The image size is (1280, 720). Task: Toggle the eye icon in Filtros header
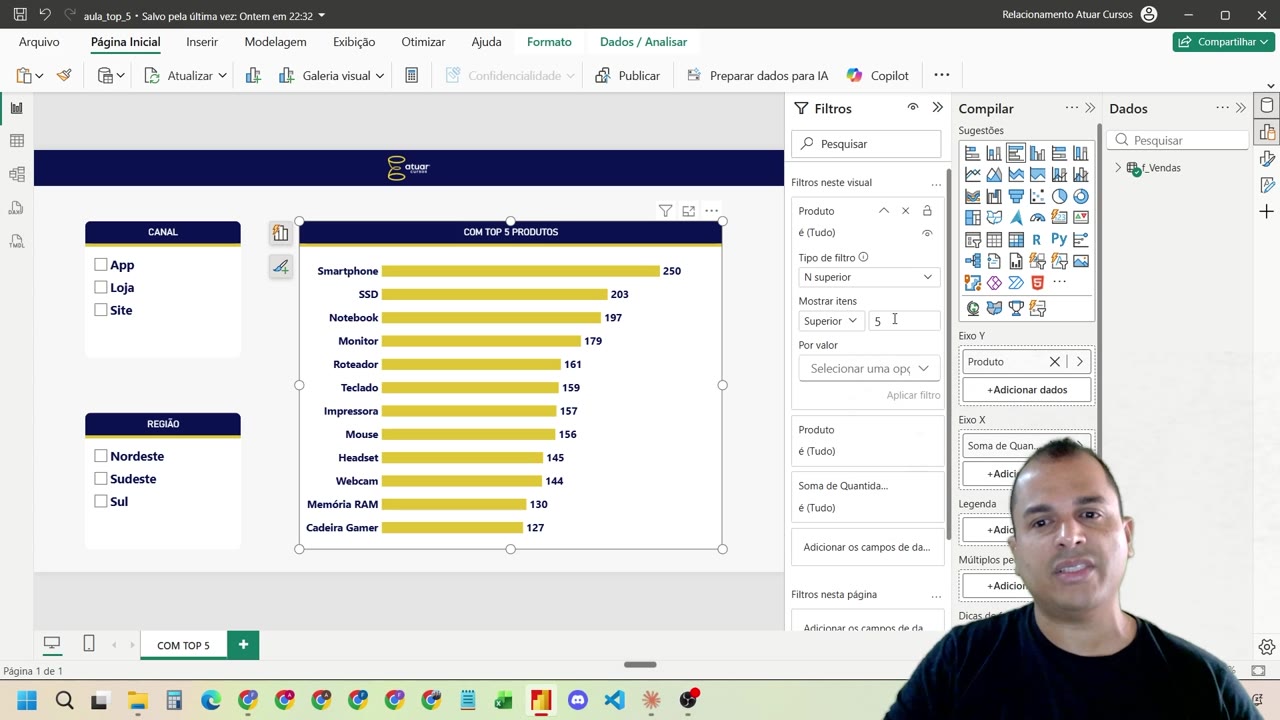[913, 108]
